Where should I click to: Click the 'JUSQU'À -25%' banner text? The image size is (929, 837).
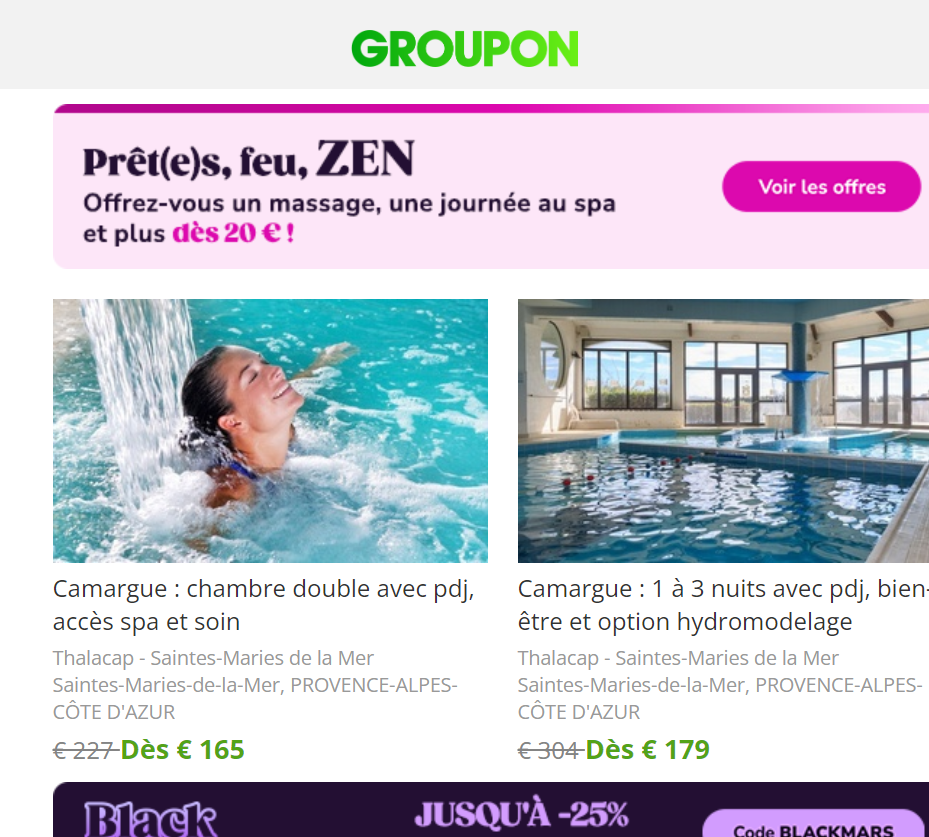(521, 814)
